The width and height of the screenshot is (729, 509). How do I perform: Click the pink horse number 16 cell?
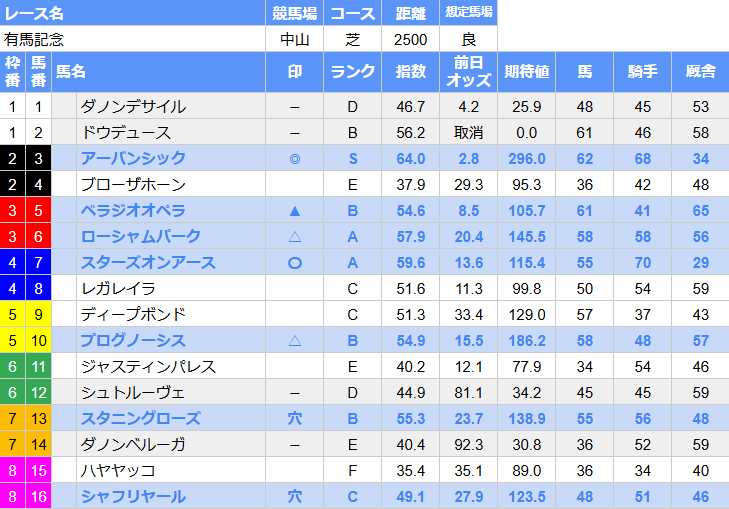[x=39, y=496]
